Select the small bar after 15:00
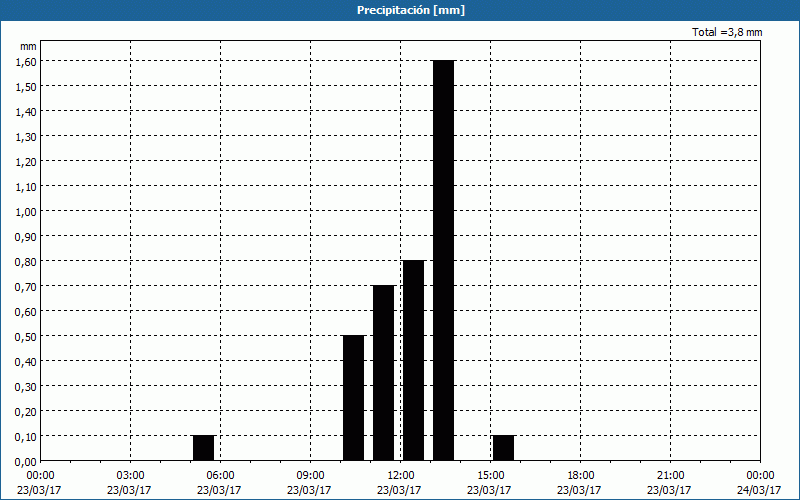Image resolution: width=800 pixels, height=500 pixels. pos(504,448)
